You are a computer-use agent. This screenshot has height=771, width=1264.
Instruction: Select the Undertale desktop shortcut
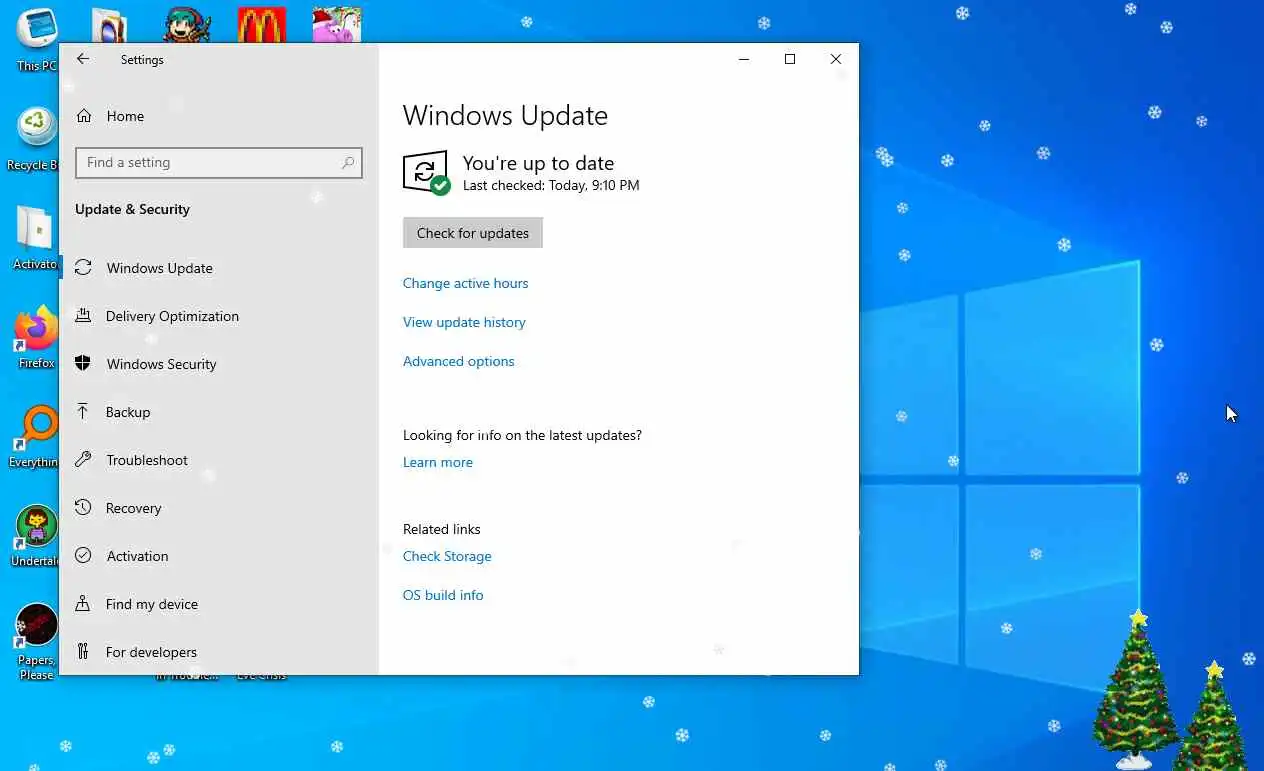pos(37,535)
